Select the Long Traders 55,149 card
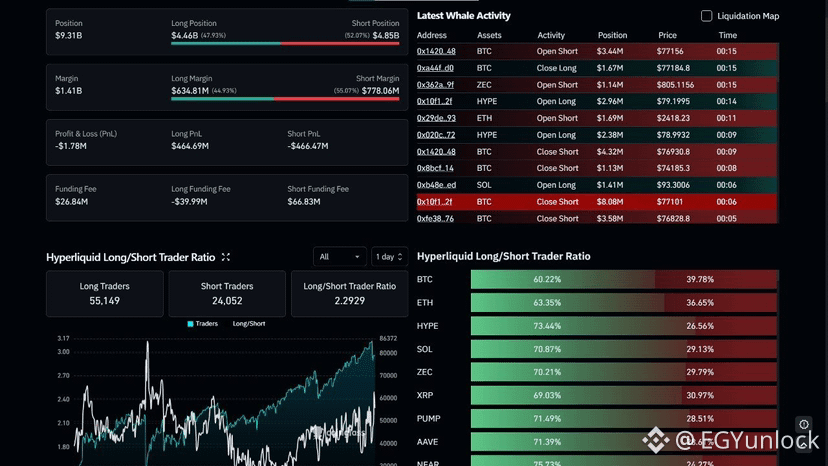The image size is (828, 466). click(x=105, y=294)
